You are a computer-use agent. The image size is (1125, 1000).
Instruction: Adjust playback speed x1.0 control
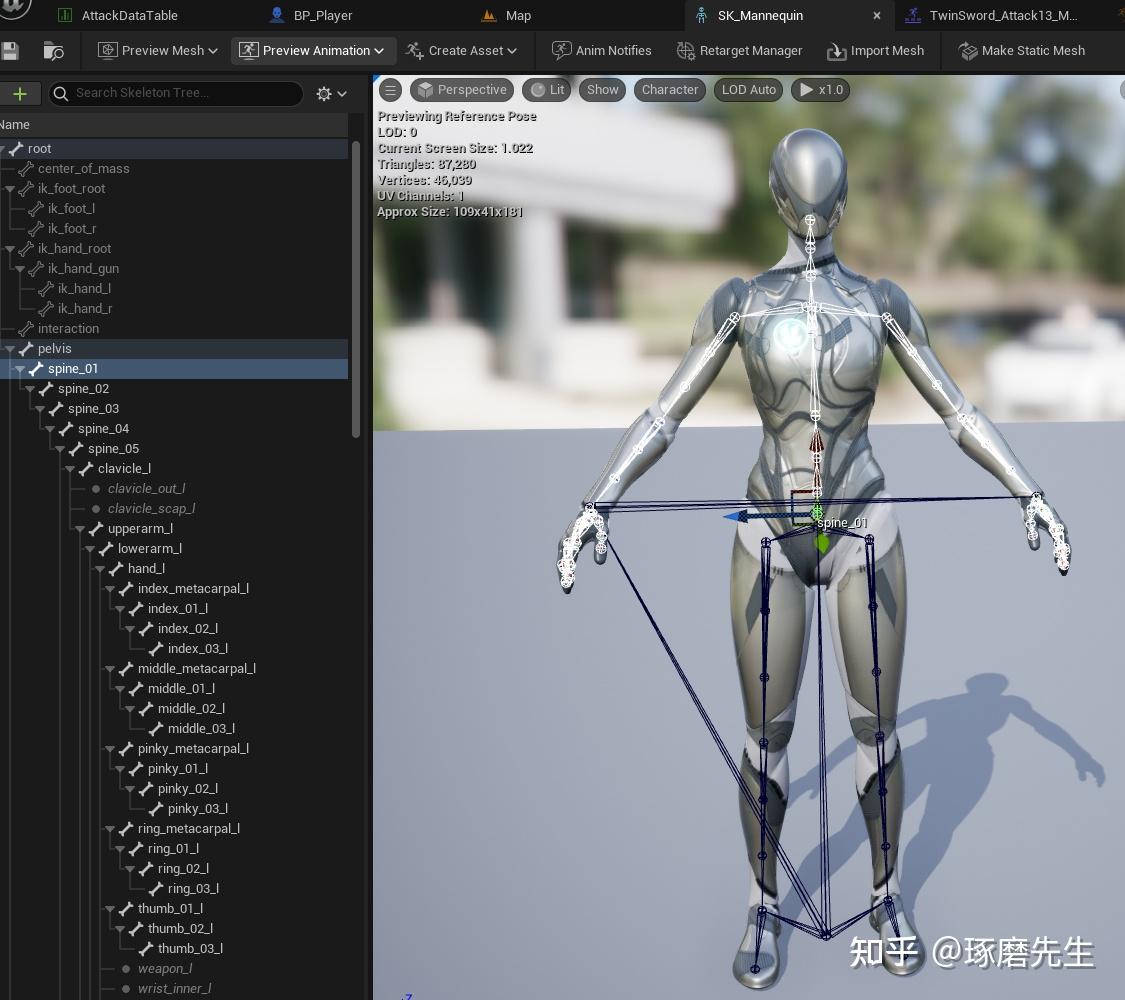pos(820,89)
